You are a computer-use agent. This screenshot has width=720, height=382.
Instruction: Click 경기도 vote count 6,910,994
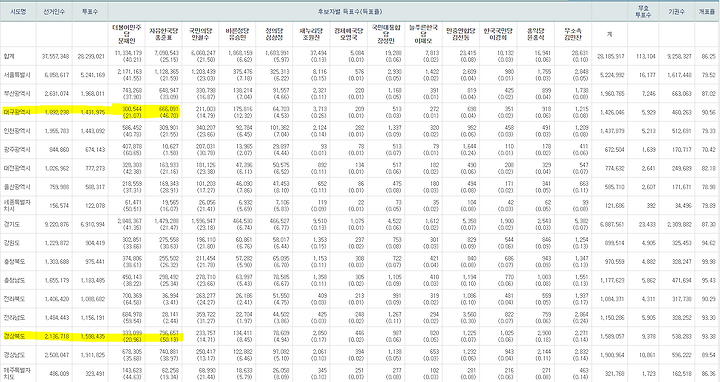point(93,225)
